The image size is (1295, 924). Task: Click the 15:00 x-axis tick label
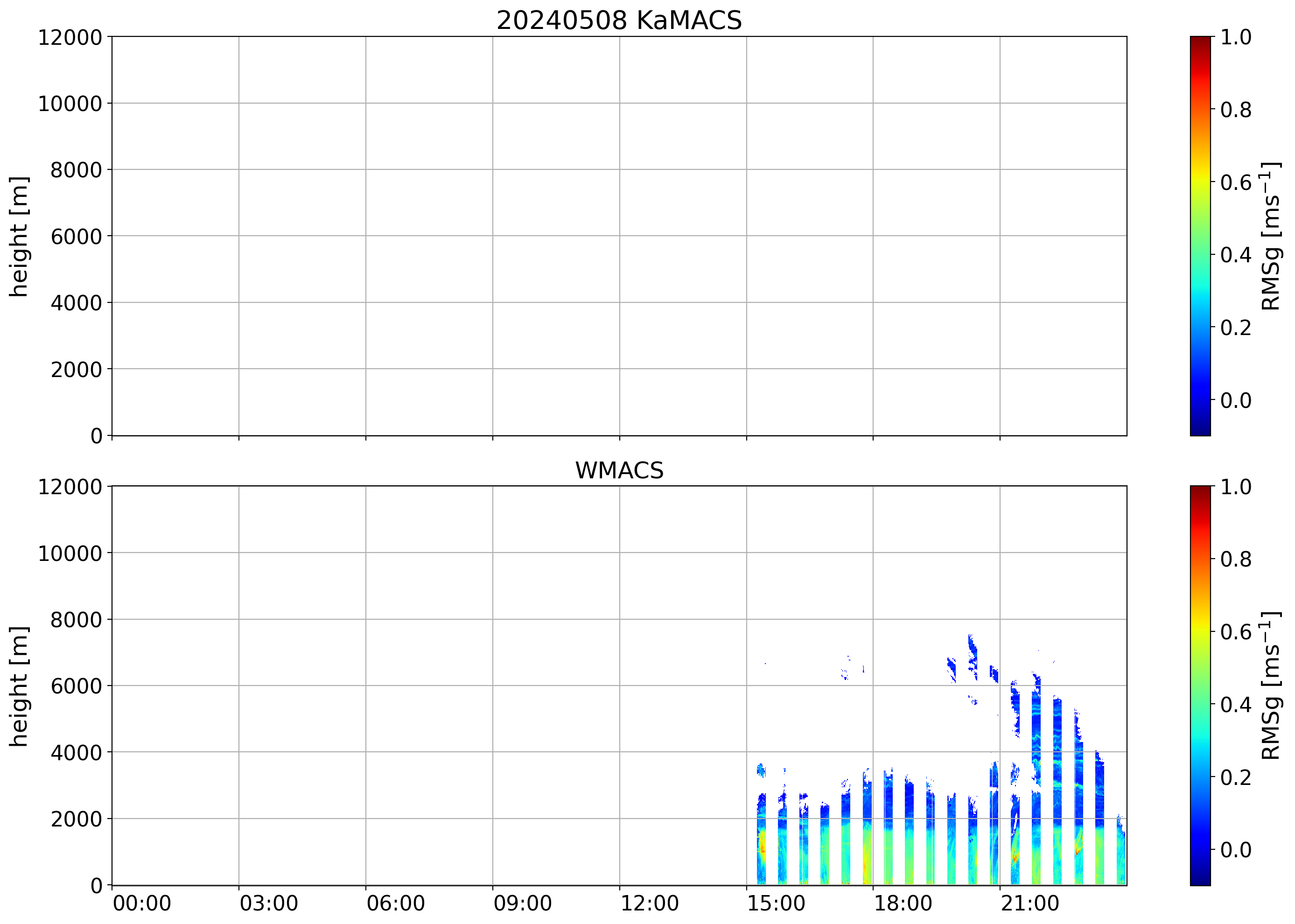(x=776, y=903)
